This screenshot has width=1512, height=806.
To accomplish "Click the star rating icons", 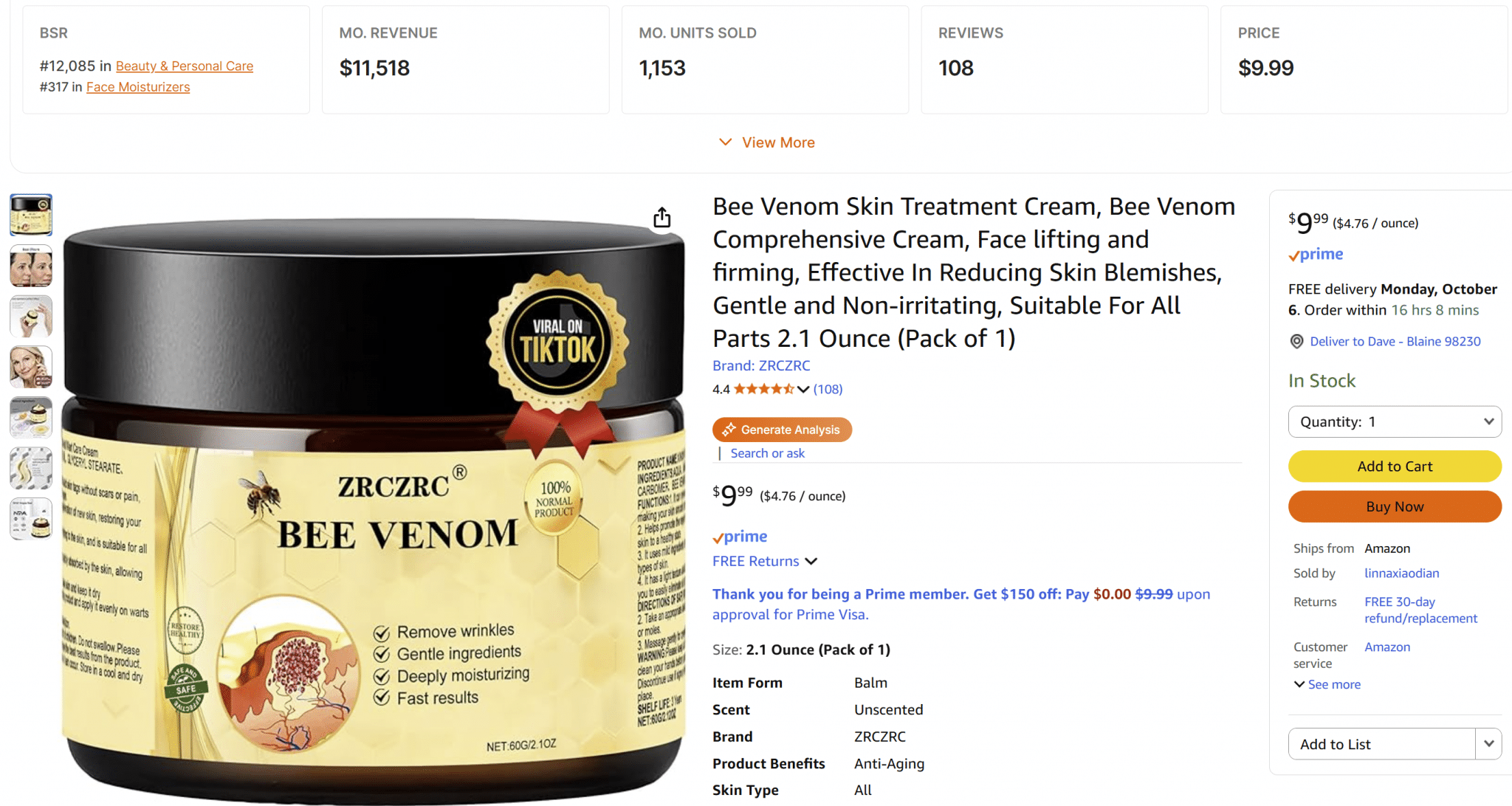I will [x=763, y=389].
